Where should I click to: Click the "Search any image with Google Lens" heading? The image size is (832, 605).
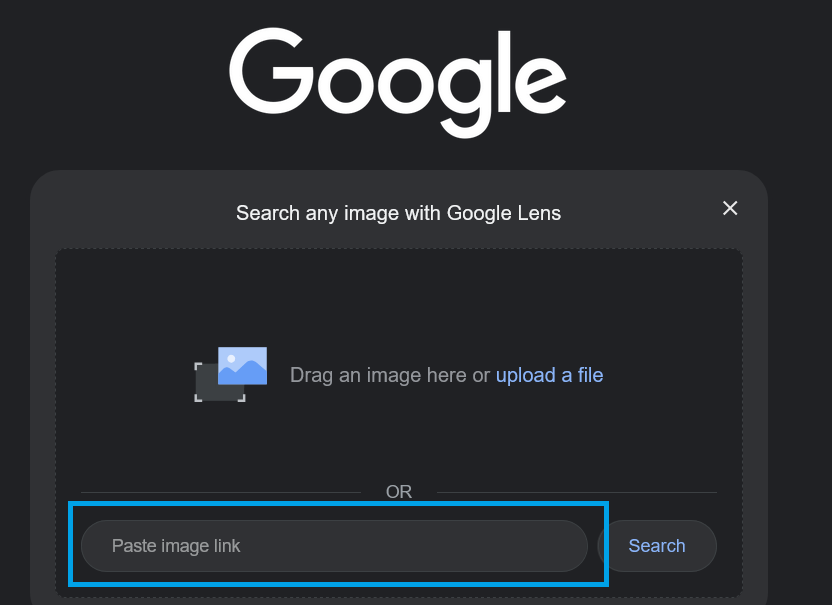point(398,213)
